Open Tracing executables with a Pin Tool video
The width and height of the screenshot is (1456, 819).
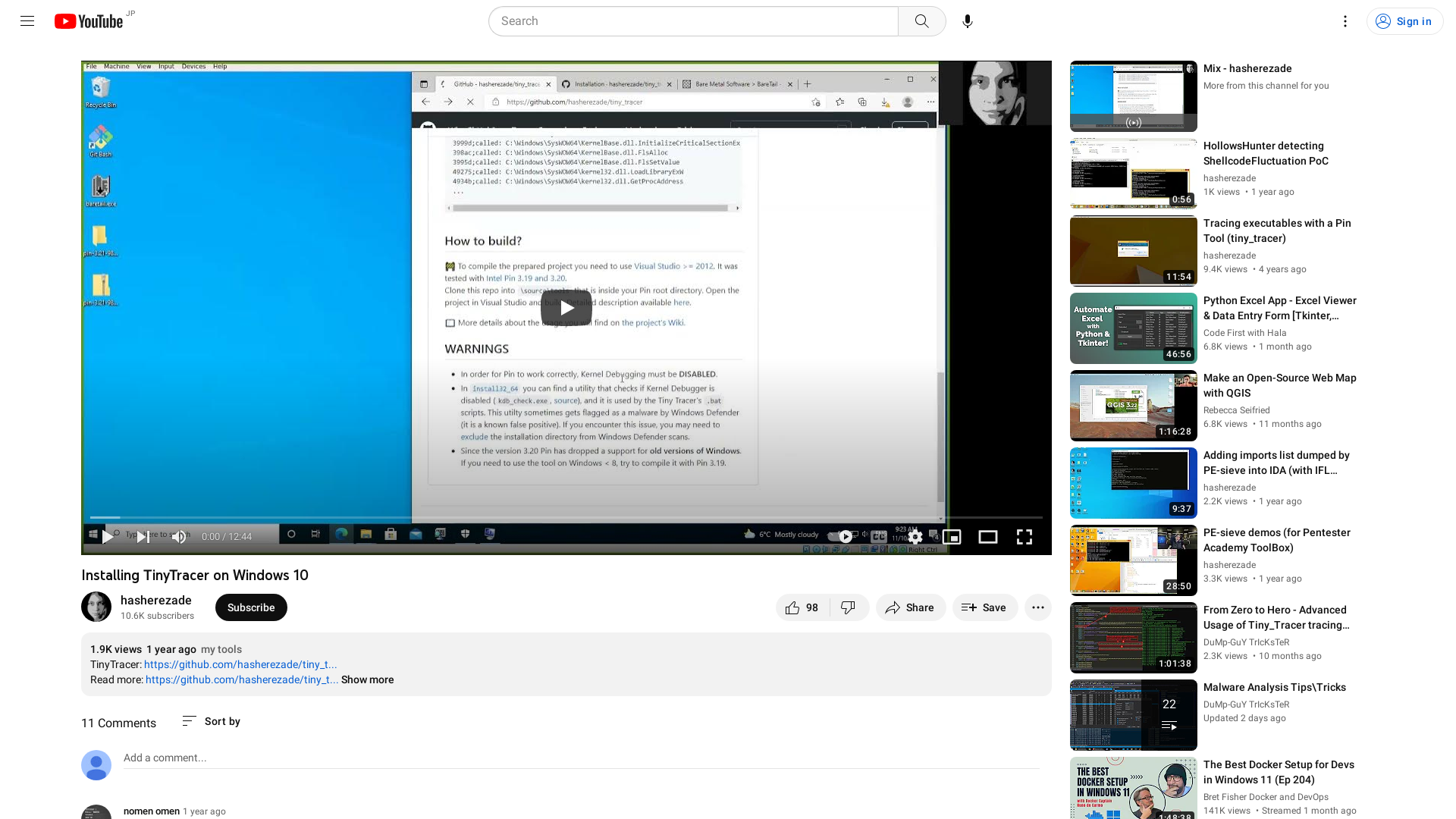(x=1277, y=231)
